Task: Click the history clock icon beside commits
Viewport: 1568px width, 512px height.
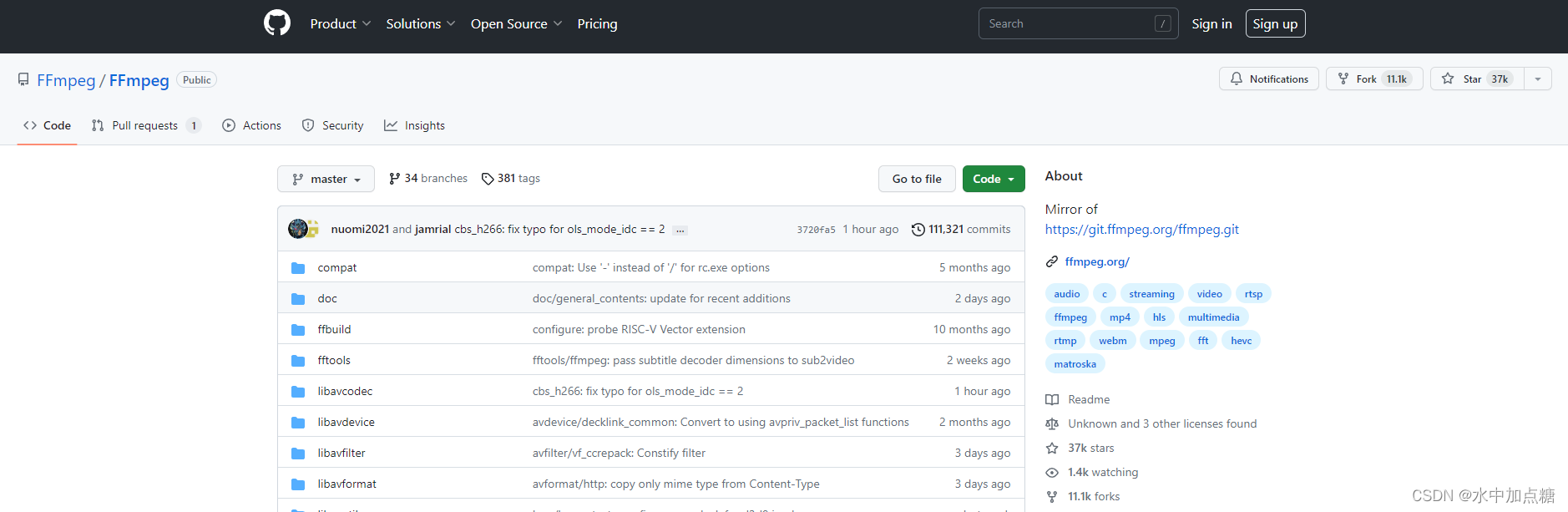Action: pos(918,230)
